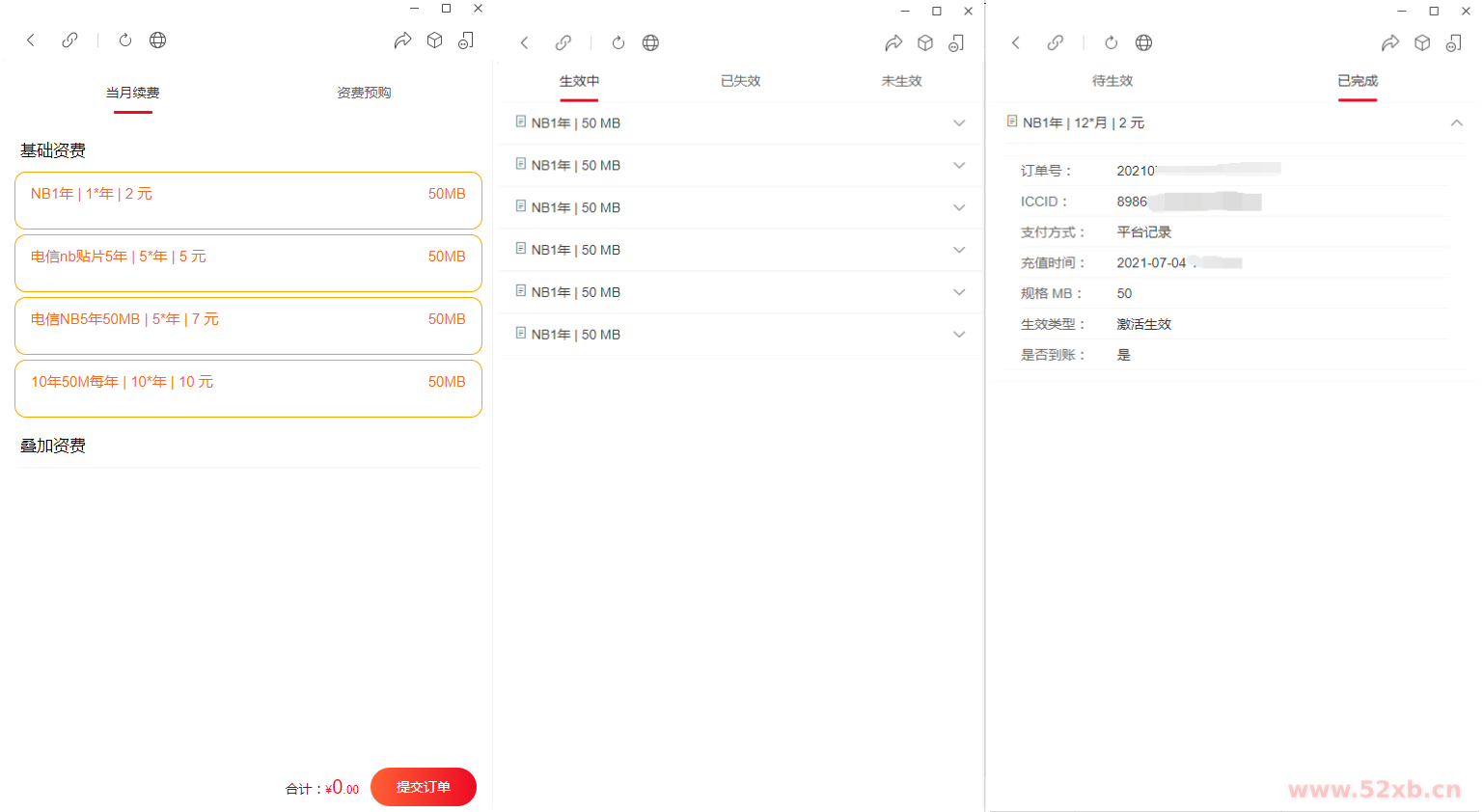
Task: Switch to the 资费预购 tab
Action: click(x=364, y=93)
